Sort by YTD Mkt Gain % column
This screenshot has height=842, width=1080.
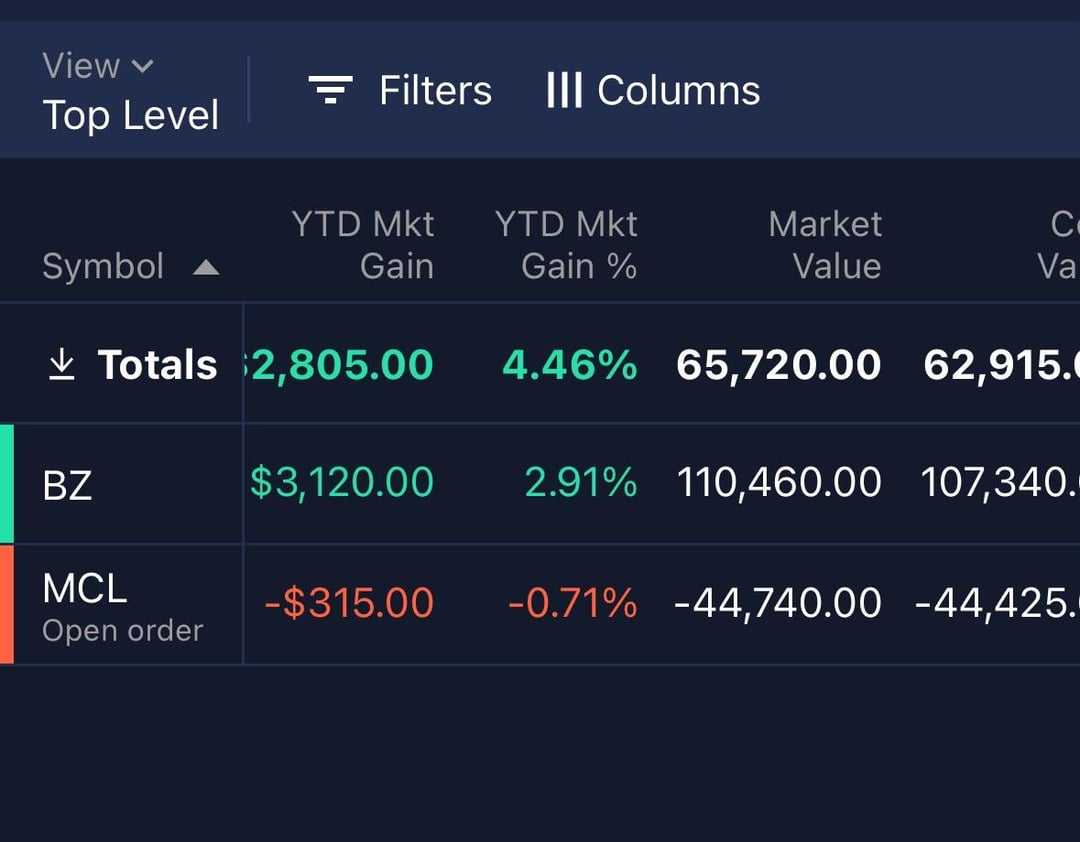pos(566,245)
